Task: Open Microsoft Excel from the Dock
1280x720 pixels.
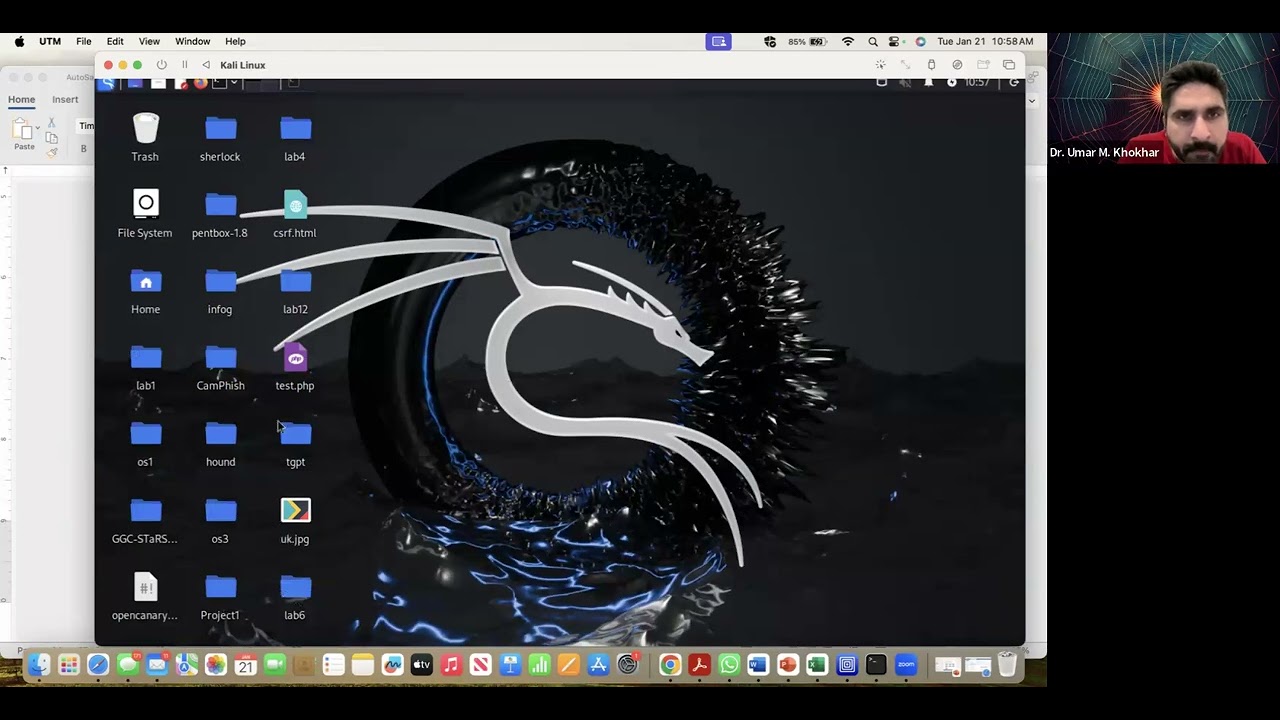Action: tap(817, 665)
